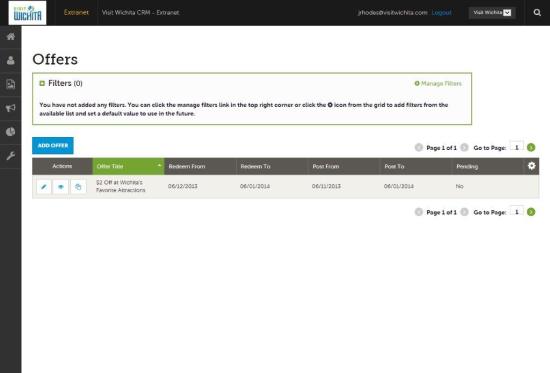Click the user email in header
The width and height of the screenshot is (550, 373).
point(393,13)
